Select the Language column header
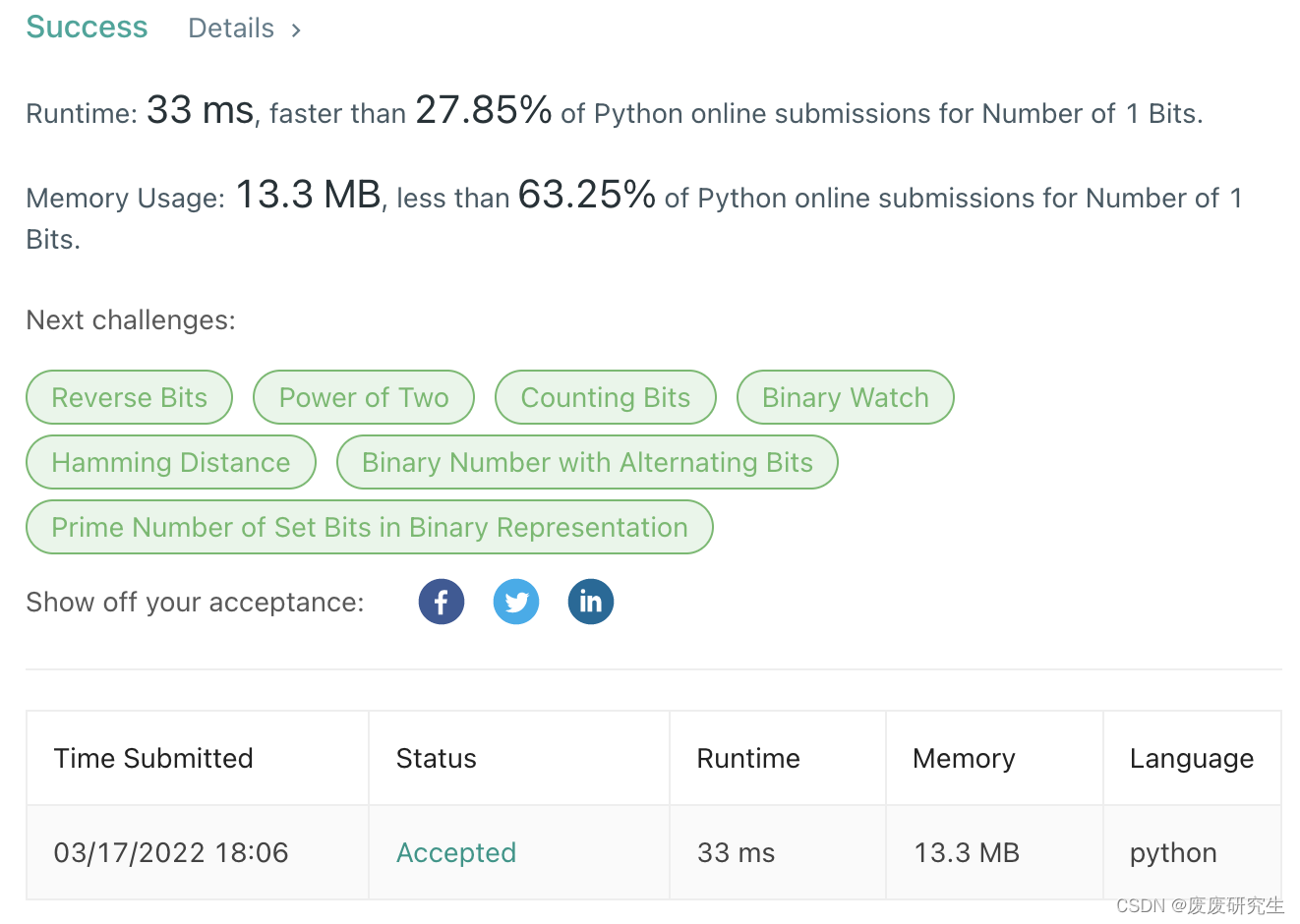Screen dimensions: 1300x924 pos(1192,758)
